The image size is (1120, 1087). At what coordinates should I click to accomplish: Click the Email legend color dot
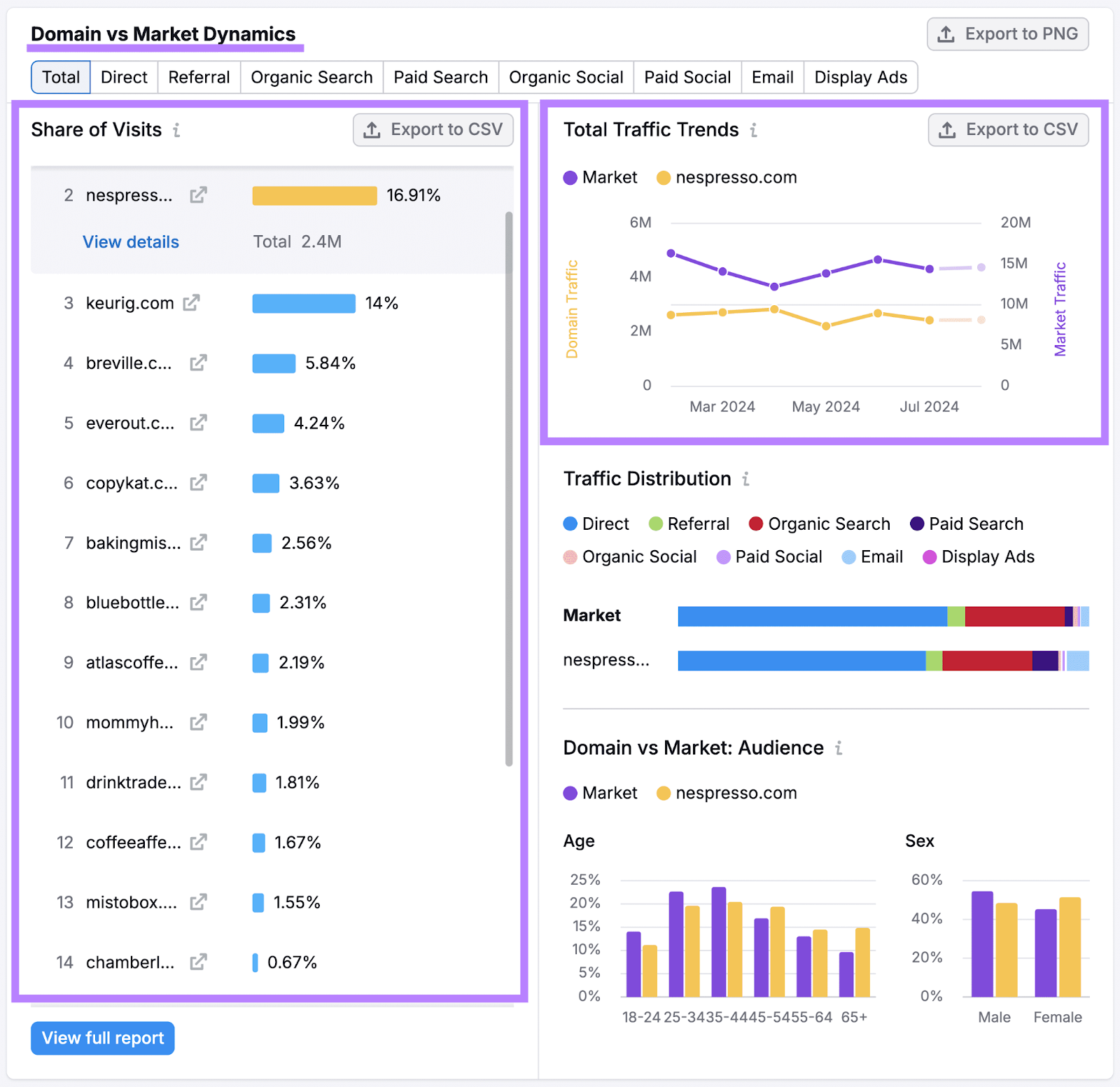[848, 556]
